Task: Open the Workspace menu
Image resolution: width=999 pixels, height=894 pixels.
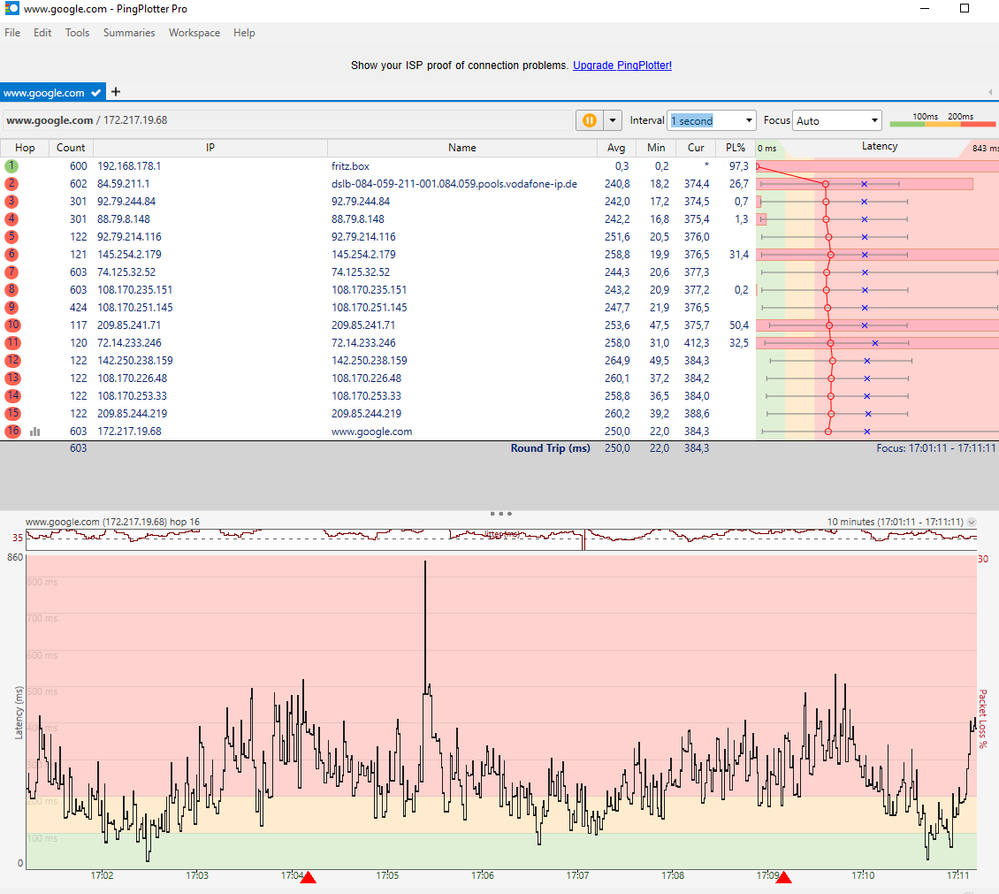Action: point(194,33)
